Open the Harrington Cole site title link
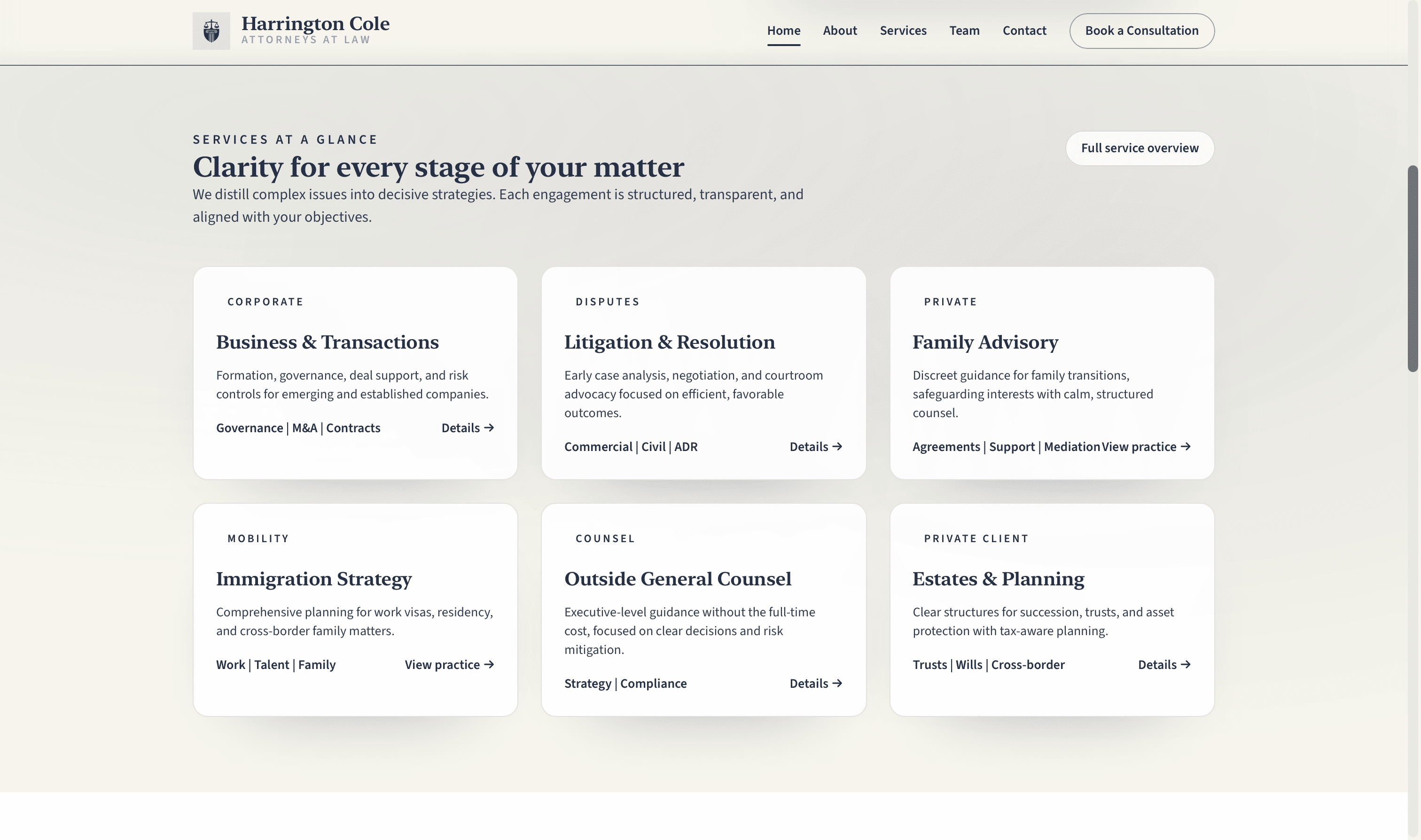 pyautogui.click(x=315, y=24)
